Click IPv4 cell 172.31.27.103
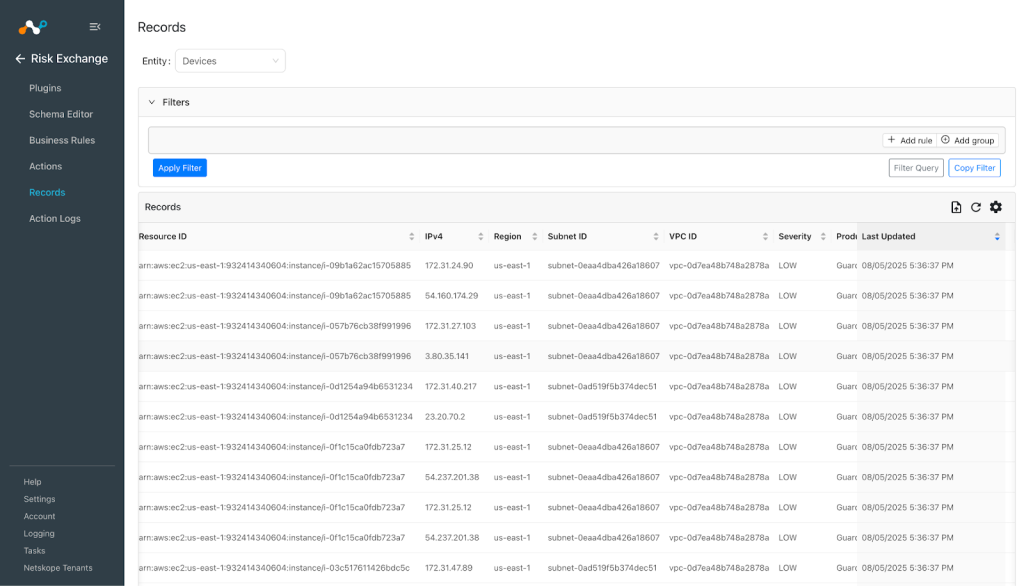The height and width of the screenshot is (586, 1024). pos(450,326)
